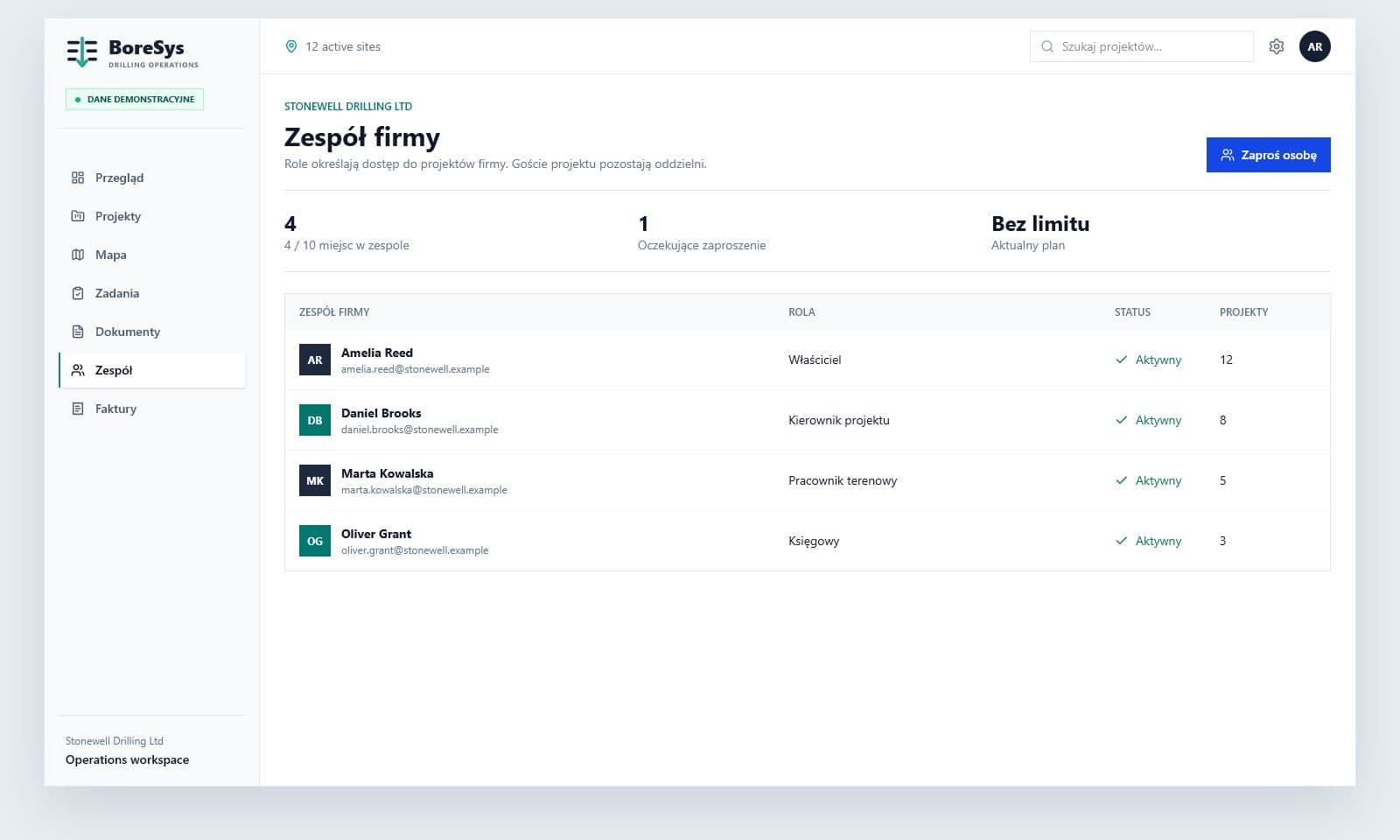Click the Przegląd dashboard grid icon
This screenshot has width=1400, height=840.
pyautogui.click(x=78, y=178)
